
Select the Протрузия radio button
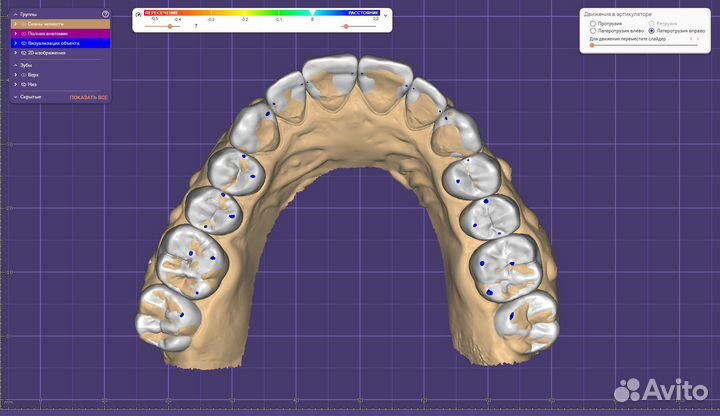pos(593,23)
